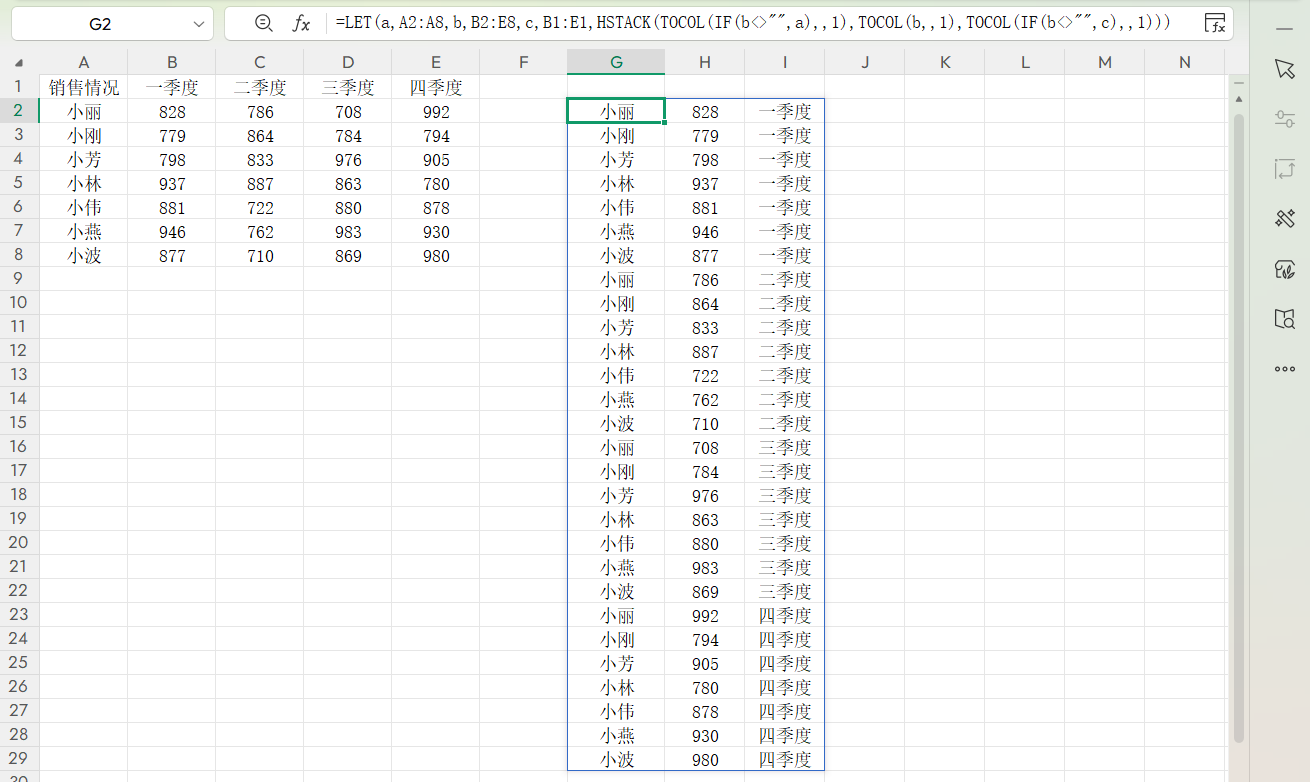Select column B by clicking its header
Screen dimensions: 1310x782
(x=172, y=62)
